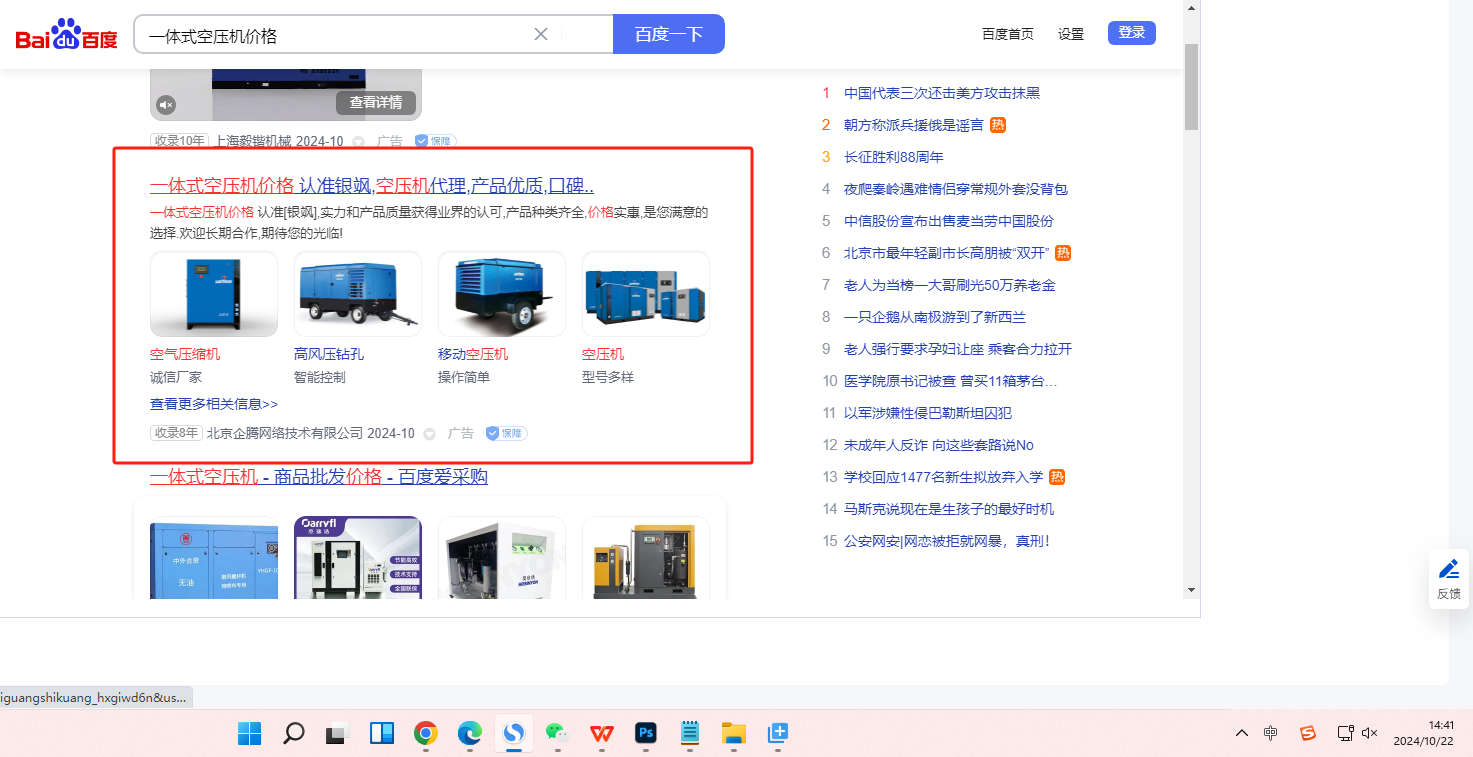The image size is (1473, 757).
Task: Open hot search 未成年人反诈 向这些套路说No
Action: pyautogui.click(x=939, y=445)
